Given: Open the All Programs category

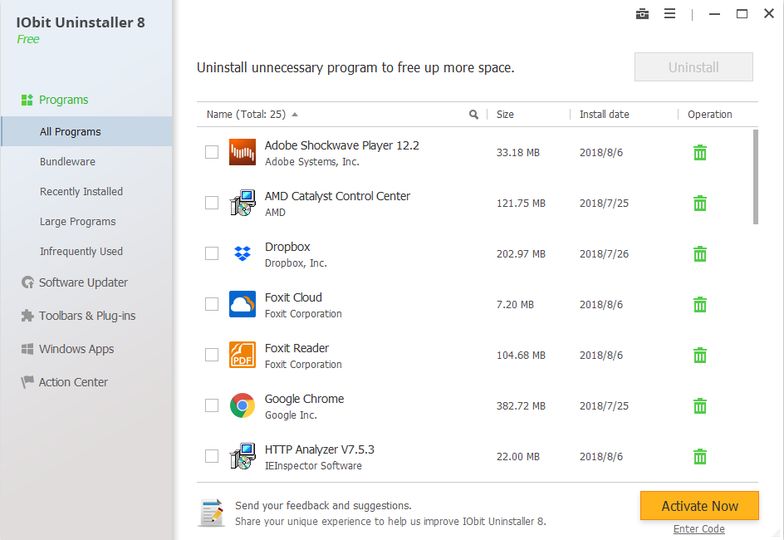Looking at the screenshot, I should pyautogui.click(x=87, y=132).
